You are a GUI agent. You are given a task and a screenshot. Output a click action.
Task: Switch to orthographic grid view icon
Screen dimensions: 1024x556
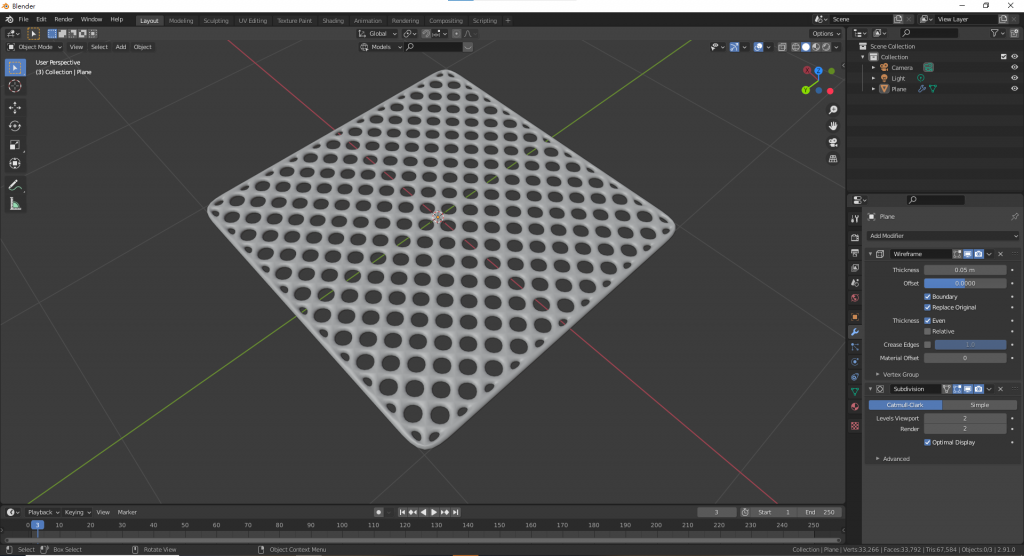pyautogui.click(x=833, y=158)
